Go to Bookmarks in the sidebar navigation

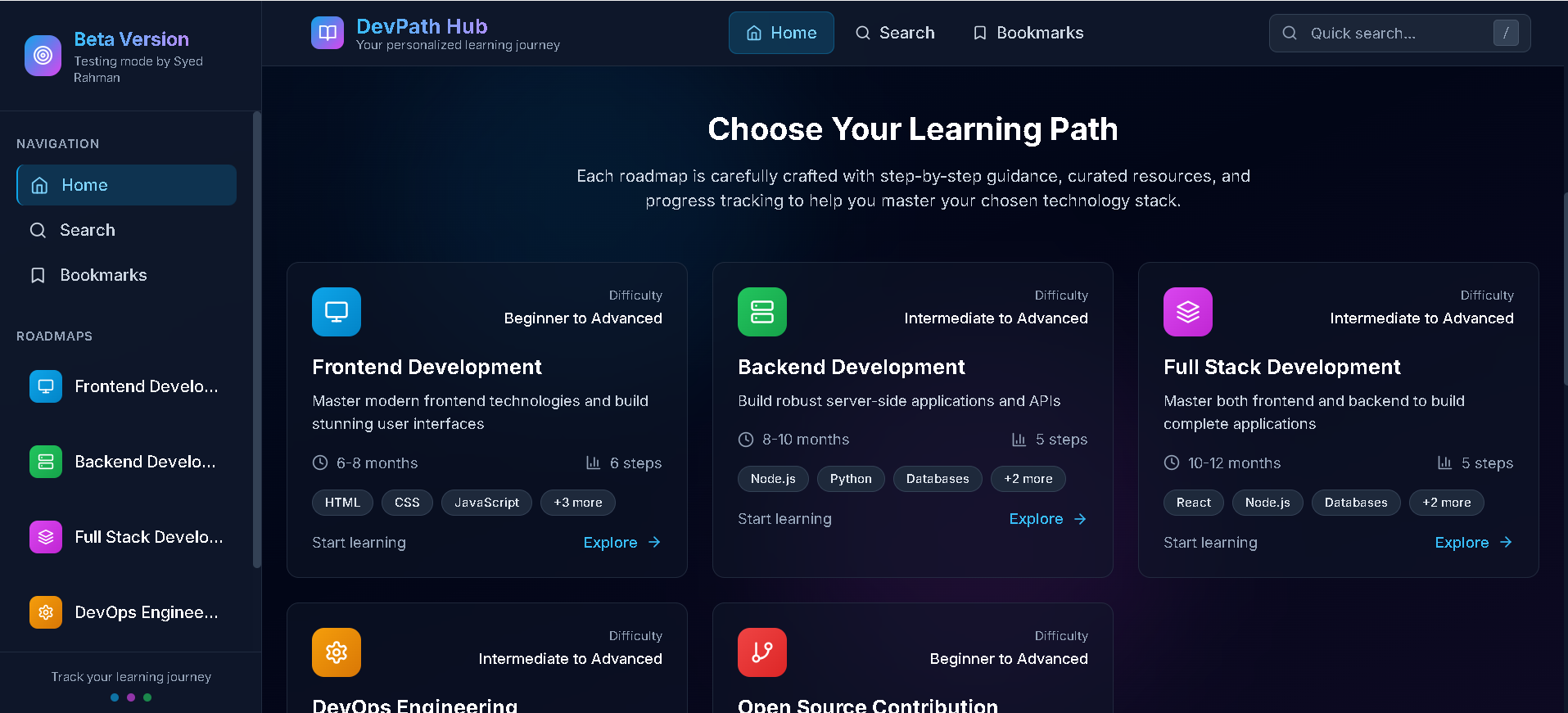click(103, 275)
